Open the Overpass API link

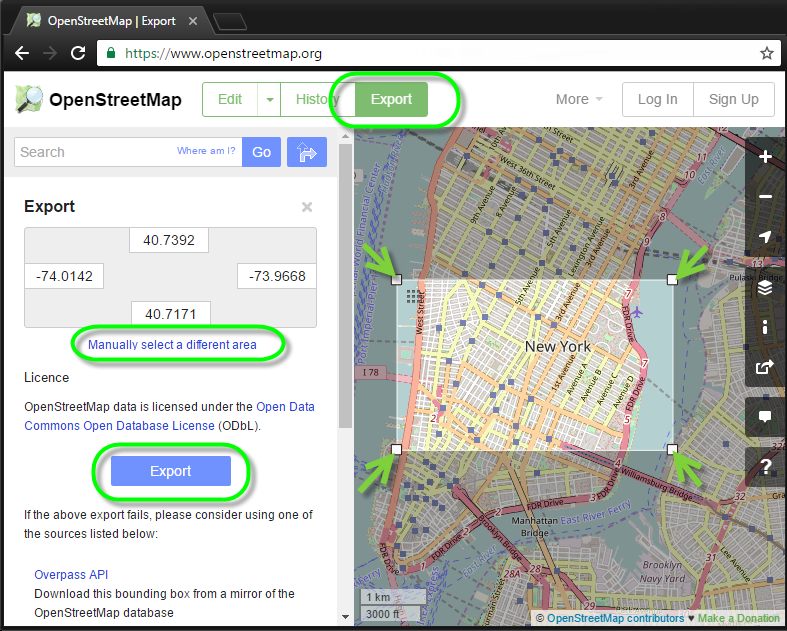pyautogui.click(x=71, y=575)
